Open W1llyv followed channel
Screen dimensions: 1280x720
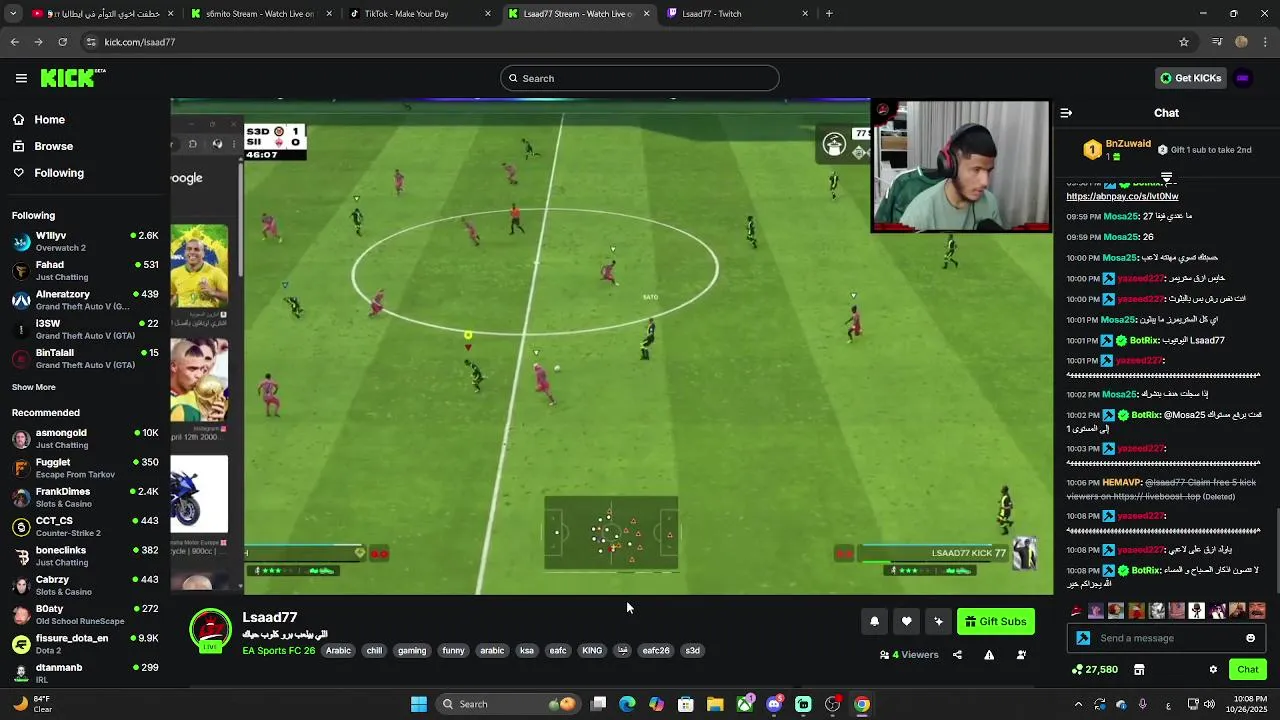pos(85,241)
